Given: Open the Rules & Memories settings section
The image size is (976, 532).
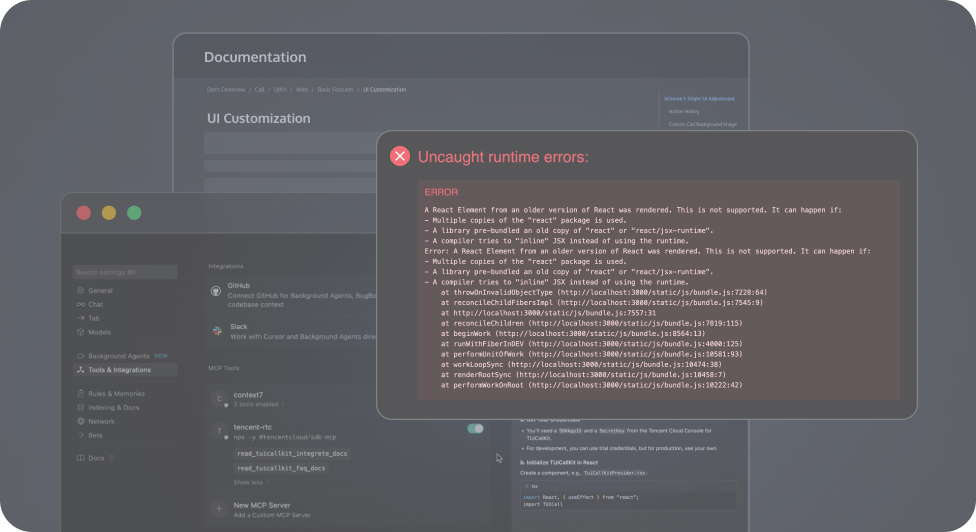Looking at the screenshot, I should 115,394.
